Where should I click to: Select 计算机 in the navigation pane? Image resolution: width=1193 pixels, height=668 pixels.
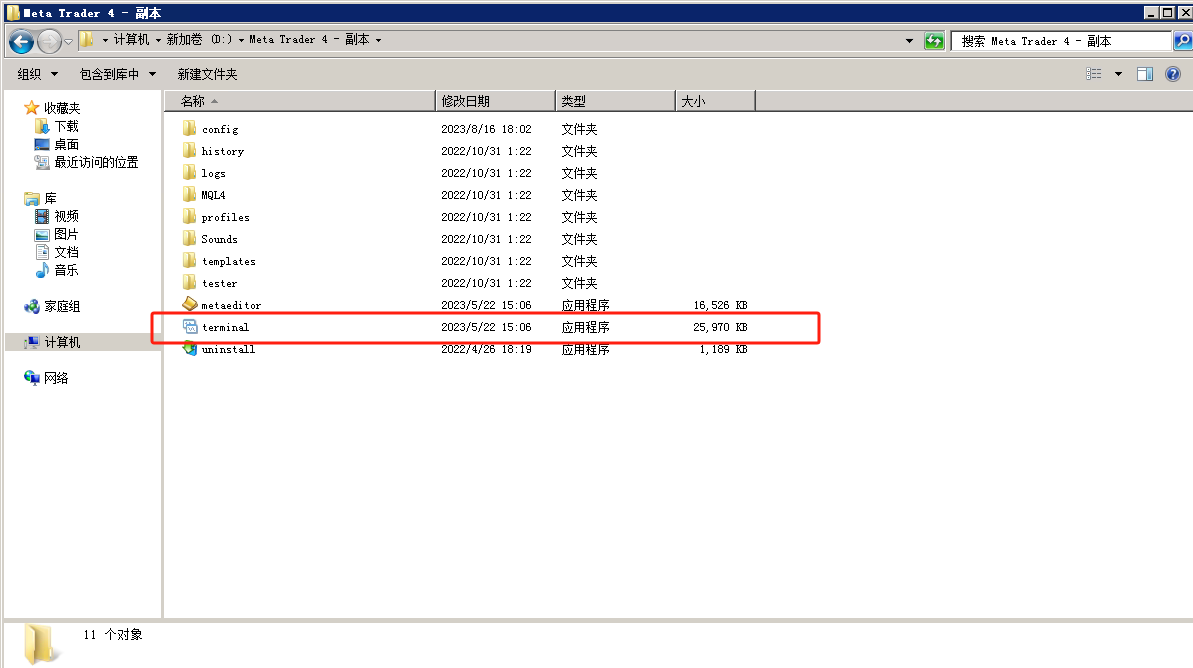[x=62, y=342]
